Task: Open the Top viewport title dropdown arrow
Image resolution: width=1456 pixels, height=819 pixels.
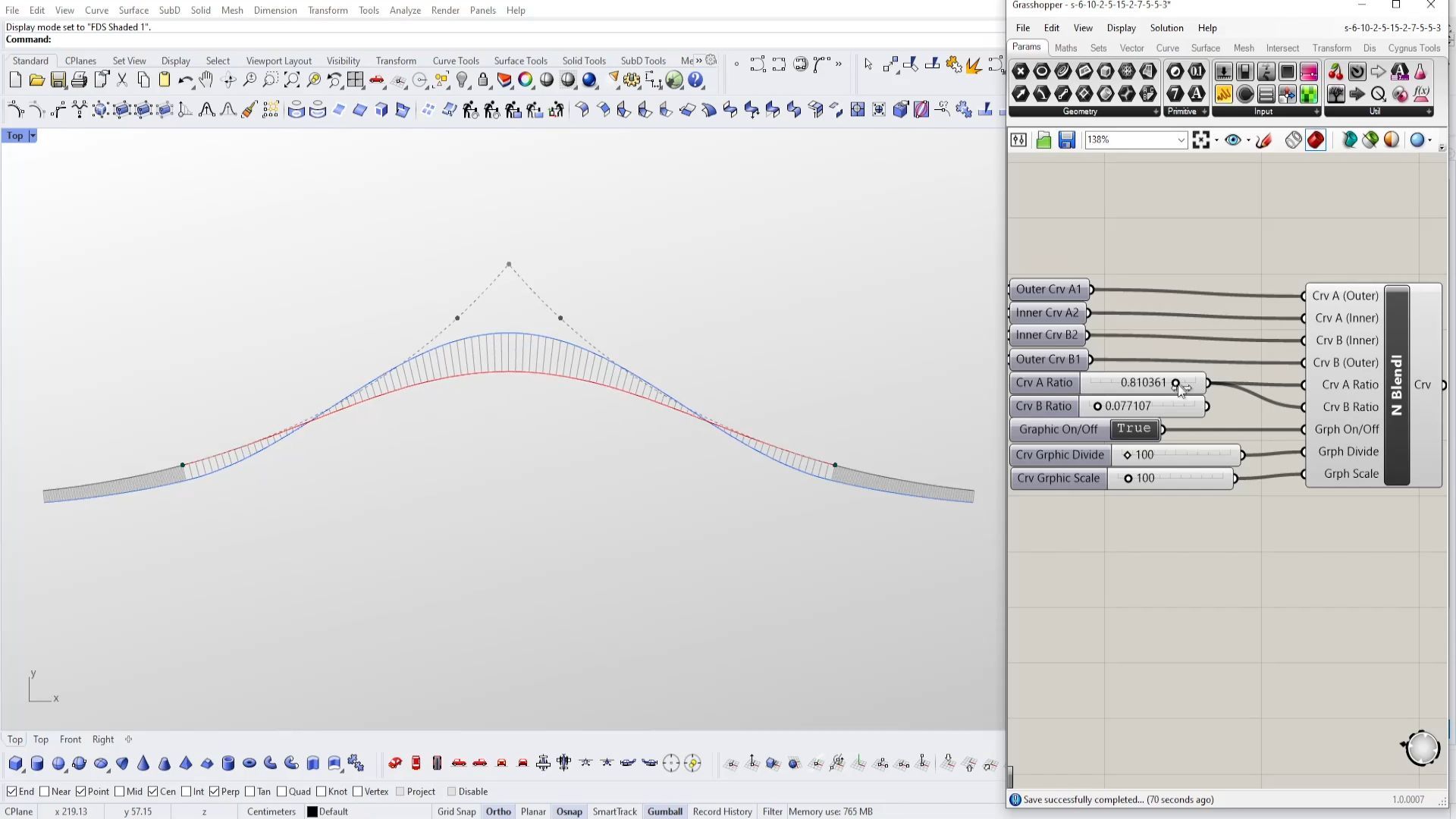Action: point(33,136)
